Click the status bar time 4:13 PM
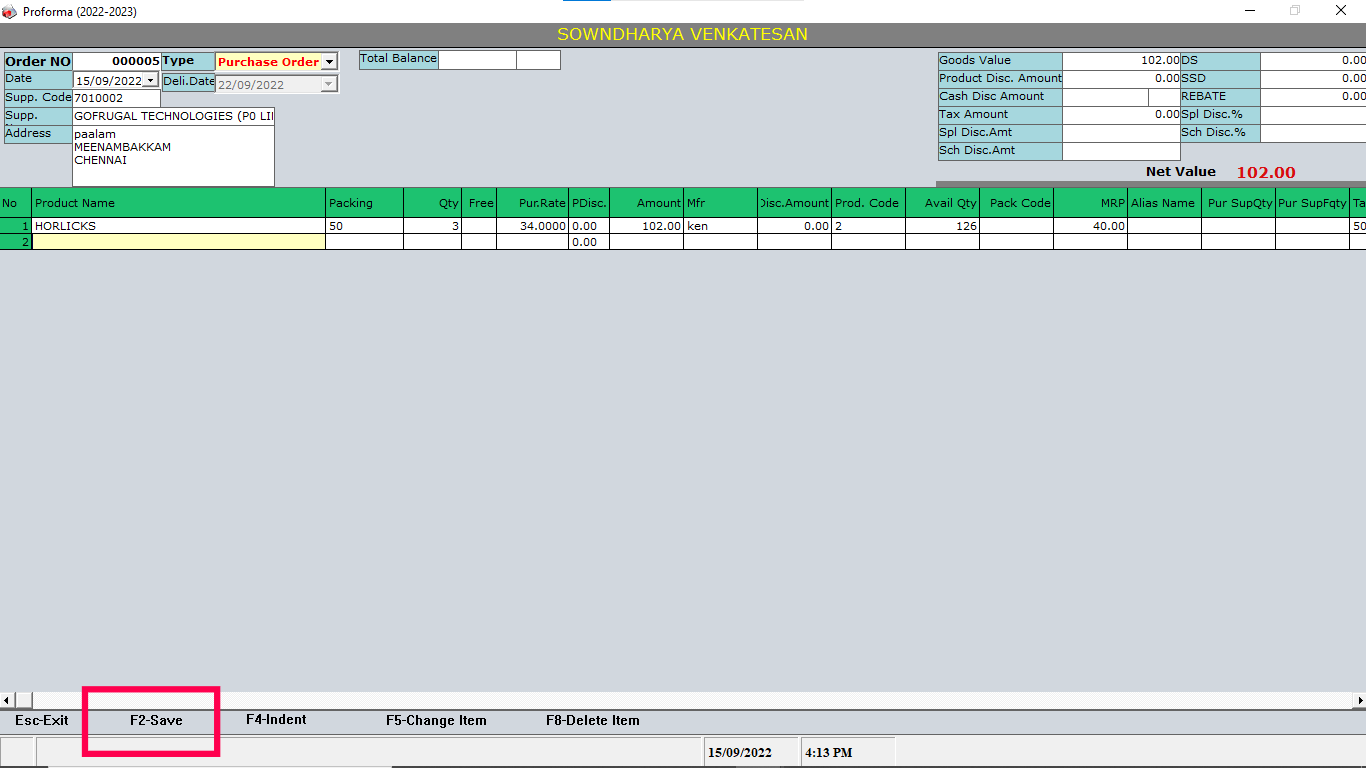The image size is (1366, 768). click(x=829, y=752)
